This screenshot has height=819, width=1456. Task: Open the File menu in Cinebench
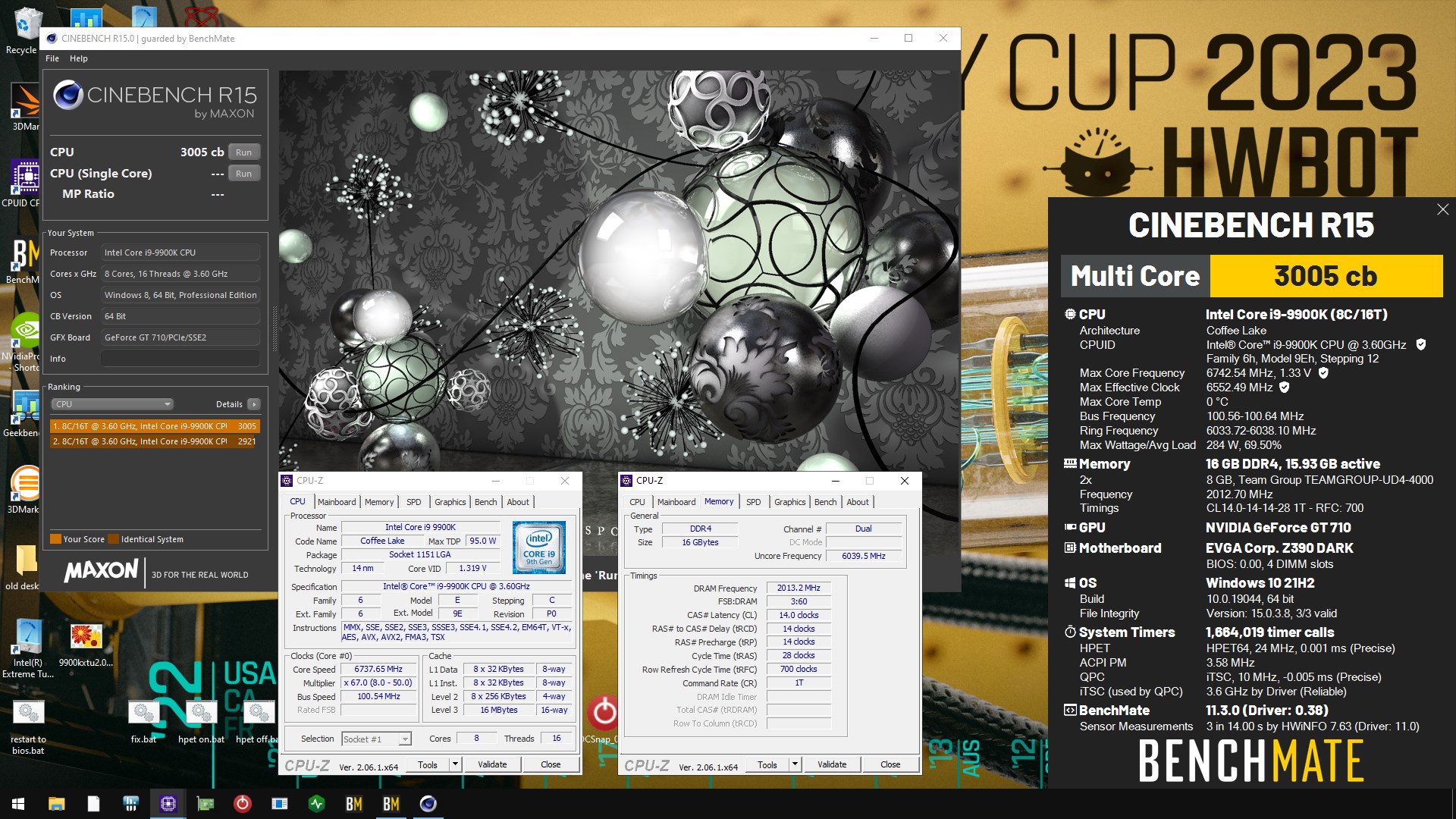pyautogui.click(x=52, y=58)
